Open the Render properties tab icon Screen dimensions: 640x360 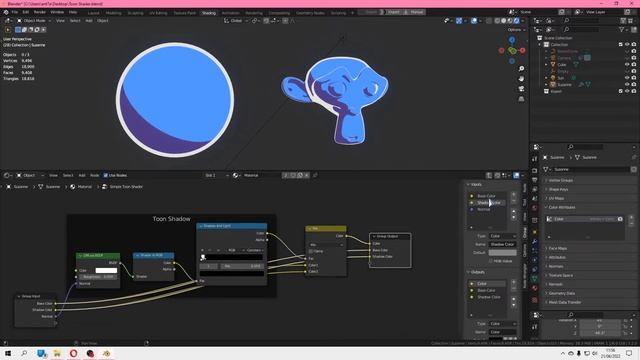534,170
